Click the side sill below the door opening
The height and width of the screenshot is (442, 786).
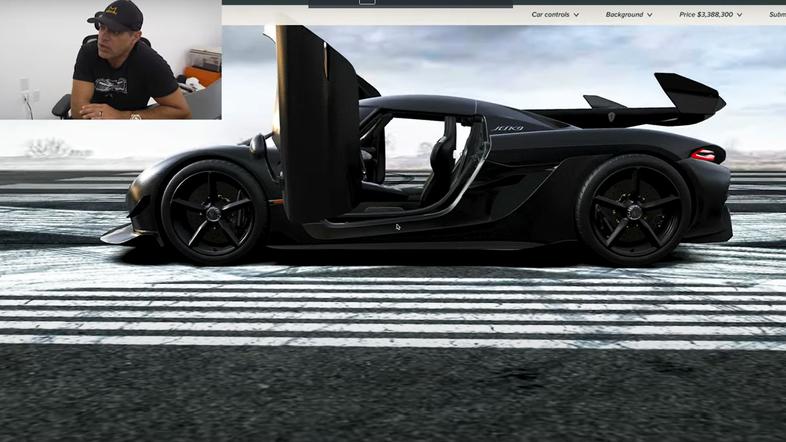(400, 245)
